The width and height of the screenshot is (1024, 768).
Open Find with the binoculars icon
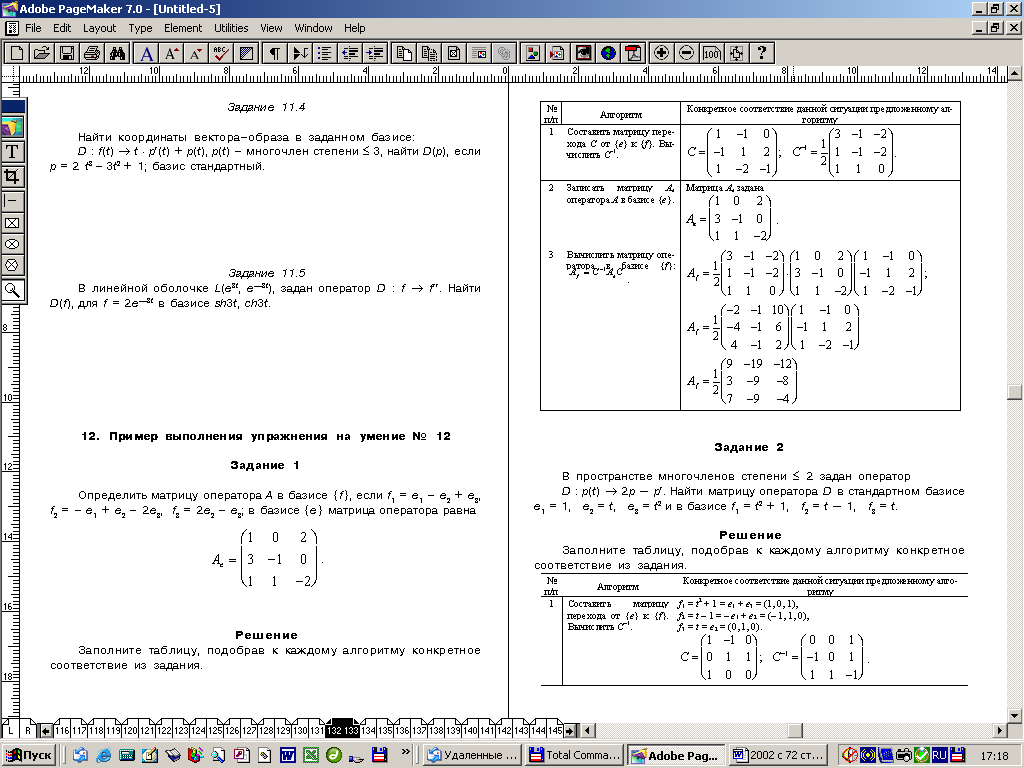point(117,53)
